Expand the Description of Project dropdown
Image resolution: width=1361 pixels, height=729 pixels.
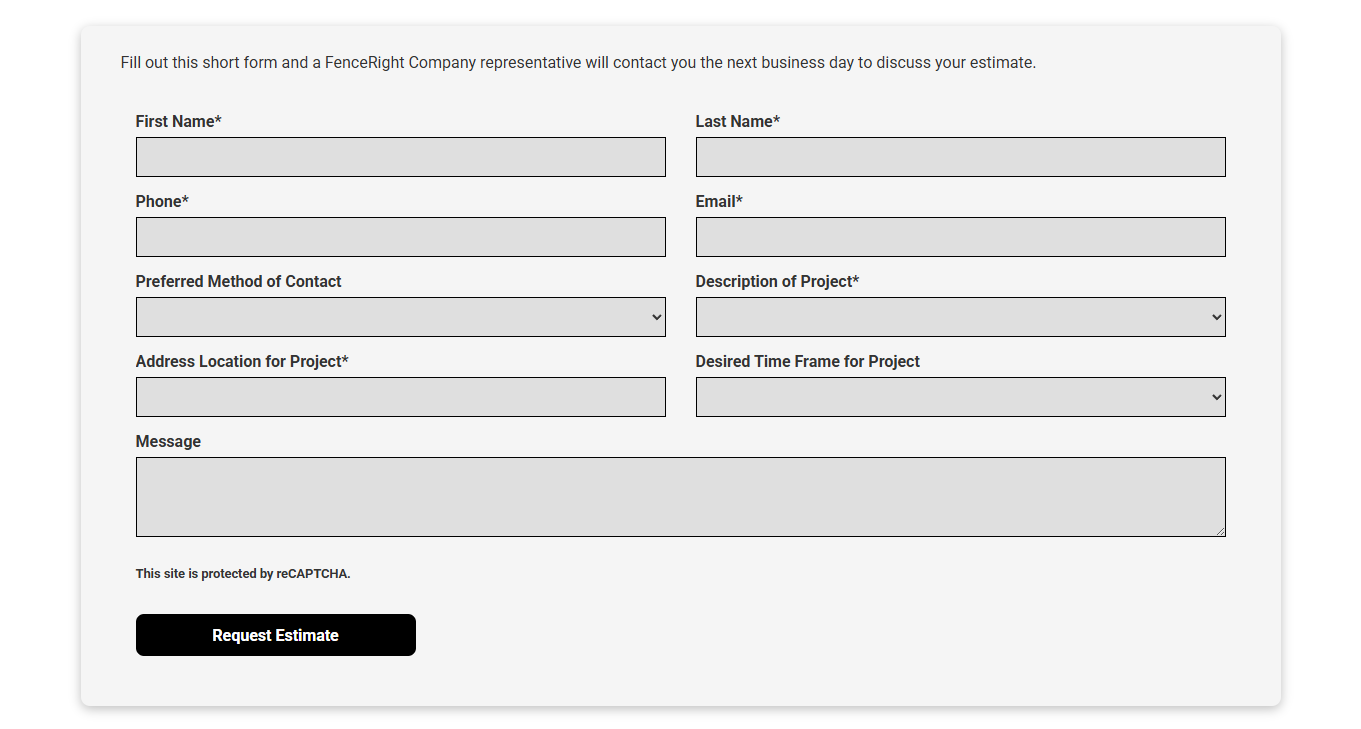click(960, 317)
